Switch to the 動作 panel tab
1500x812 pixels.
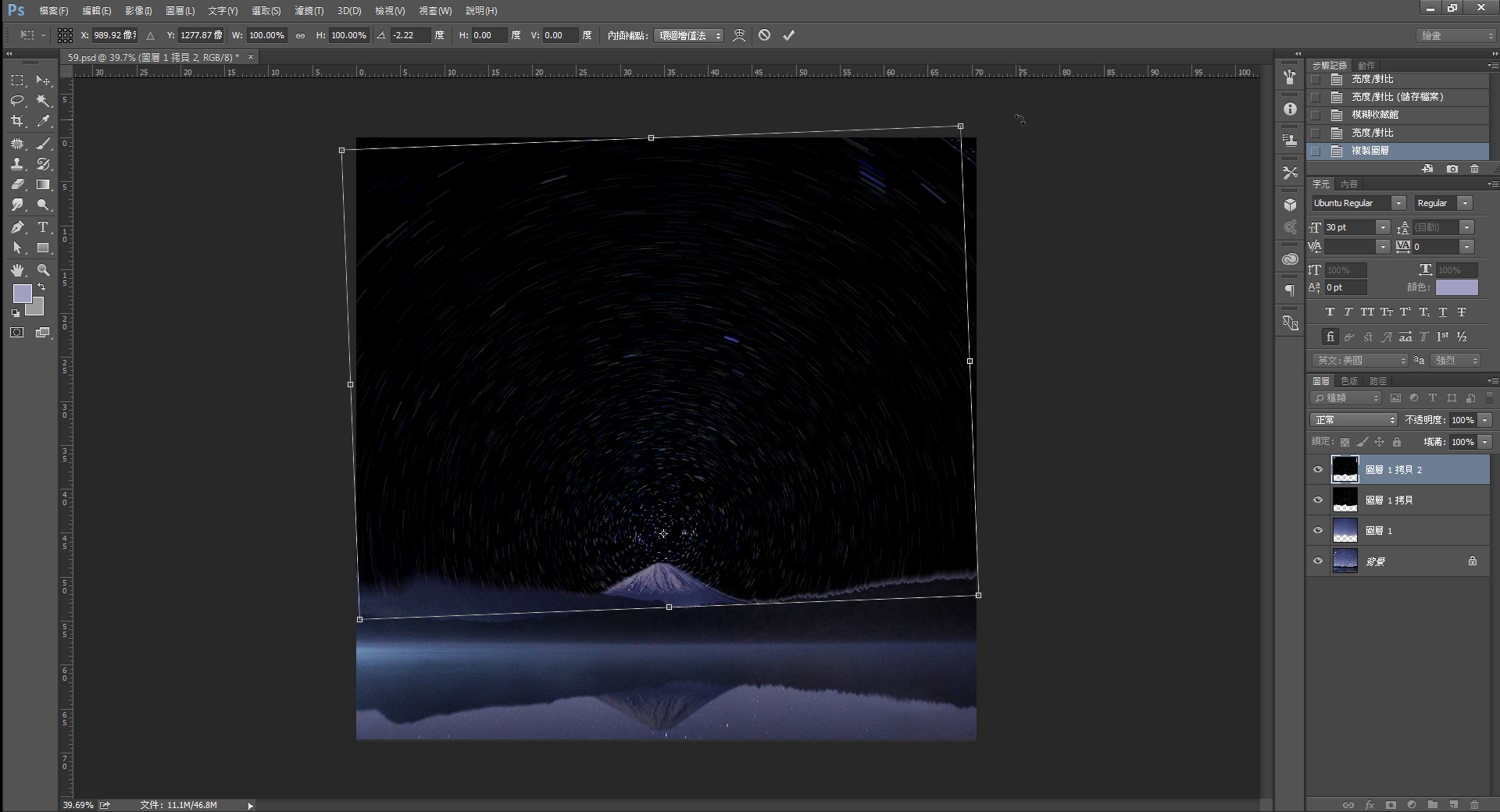[1366, 66]
